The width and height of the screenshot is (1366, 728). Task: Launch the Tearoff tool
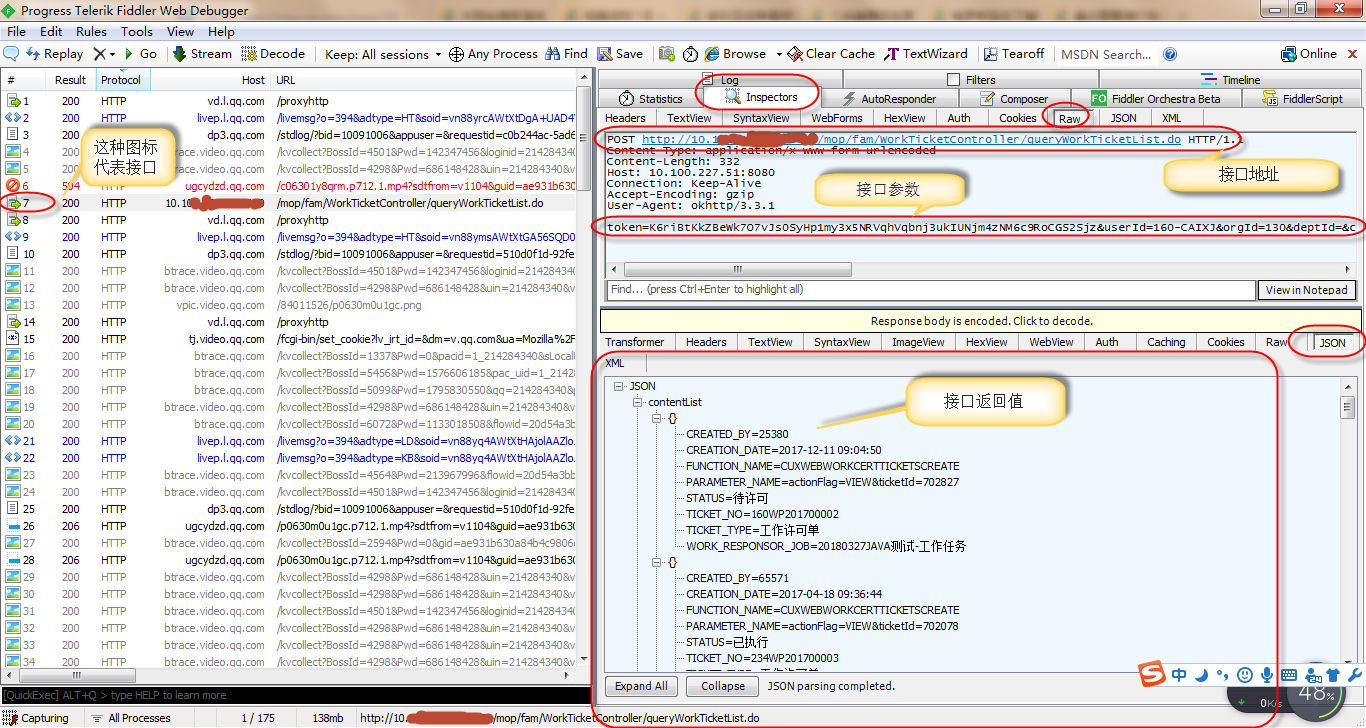point(990,53)
